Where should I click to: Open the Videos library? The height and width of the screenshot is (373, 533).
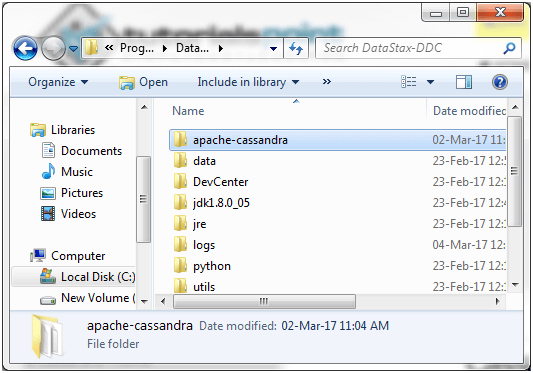click(x=79, y=214)
